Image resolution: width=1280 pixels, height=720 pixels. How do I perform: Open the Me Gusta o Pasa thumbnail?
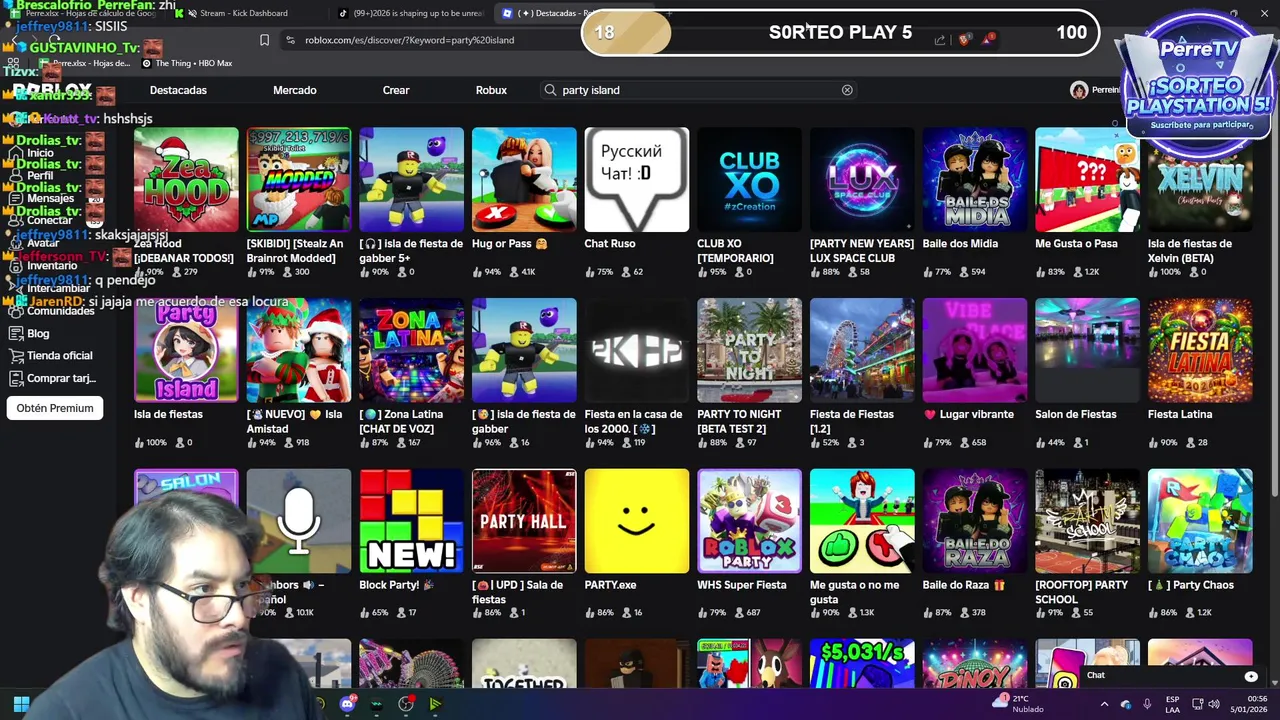click(x=1087, y=180)
